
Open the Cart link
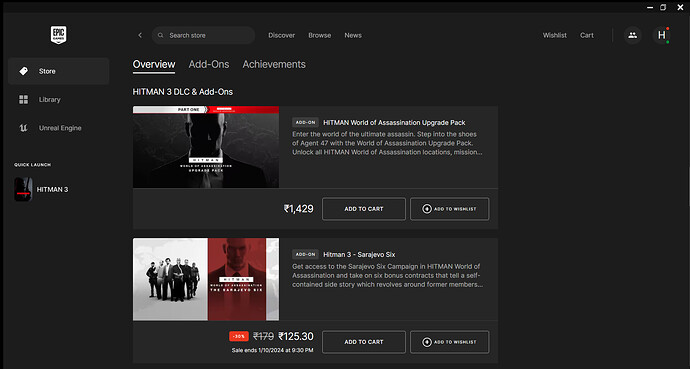point(587,35)
